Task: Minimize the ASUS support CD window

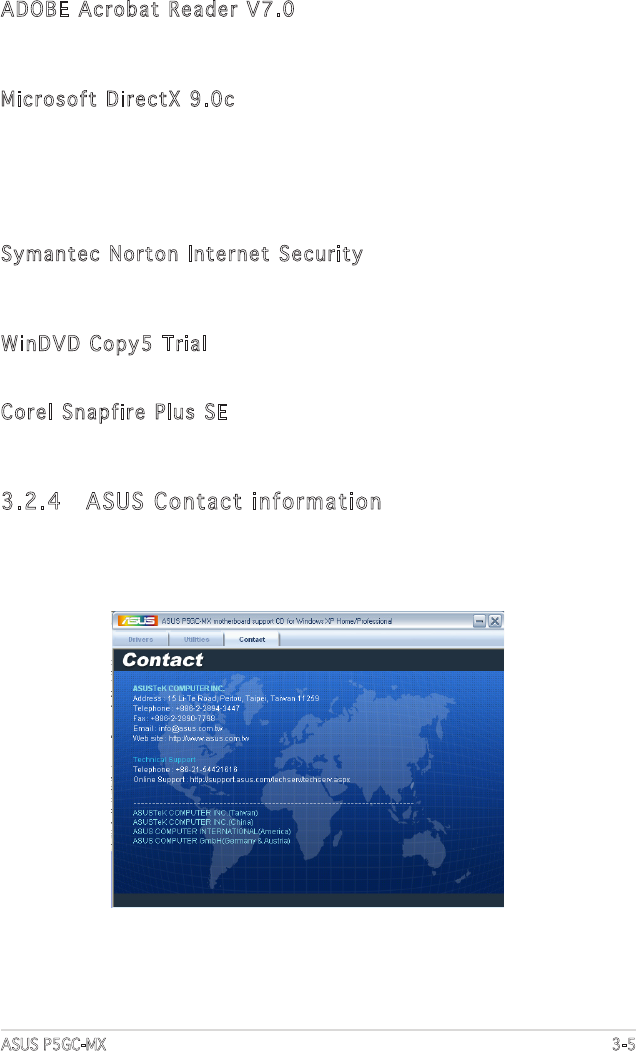Action: pos(480,621)
